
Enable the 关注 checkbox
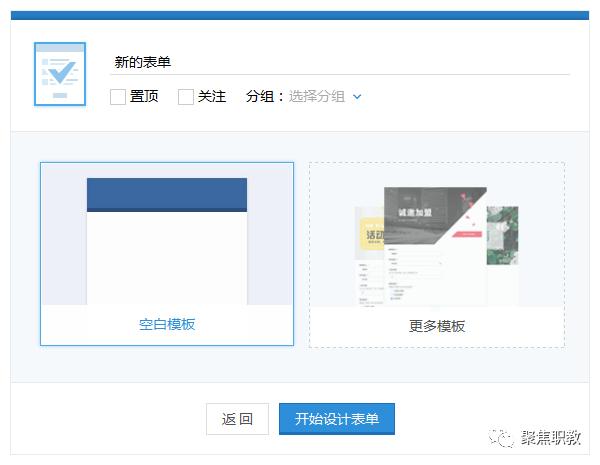pos(186,97)
